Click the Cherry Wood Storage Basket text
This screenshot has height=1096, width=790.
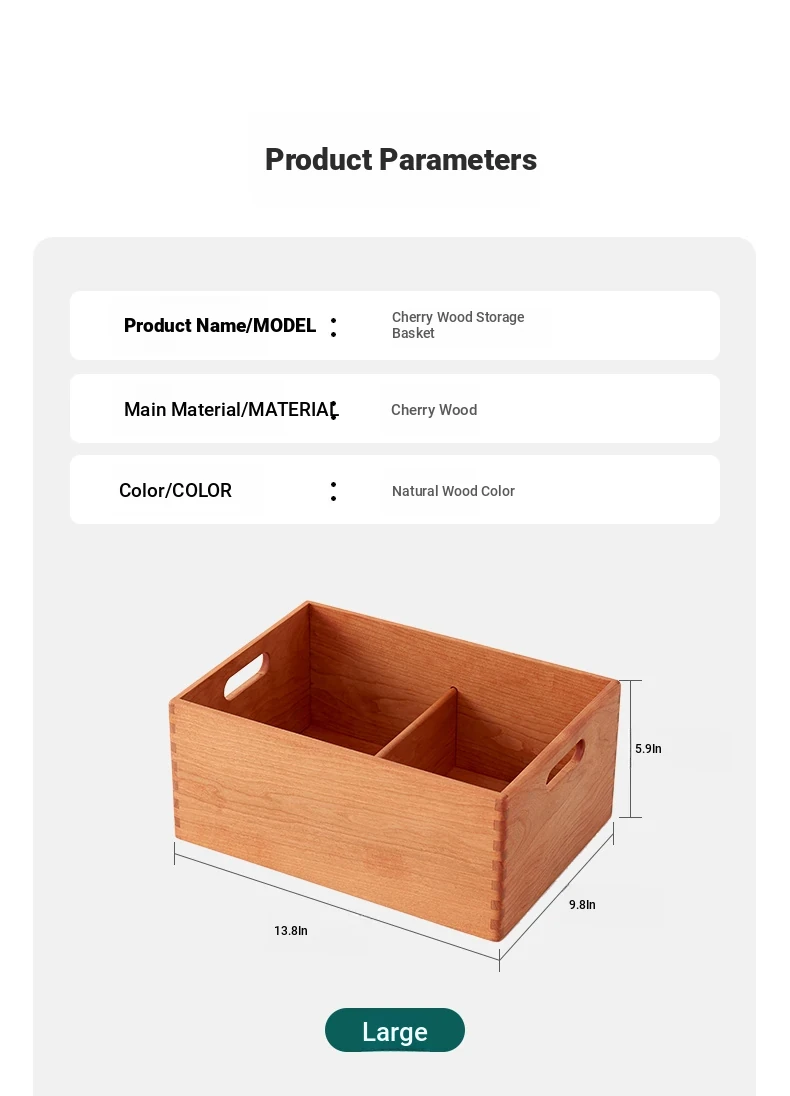458,325
